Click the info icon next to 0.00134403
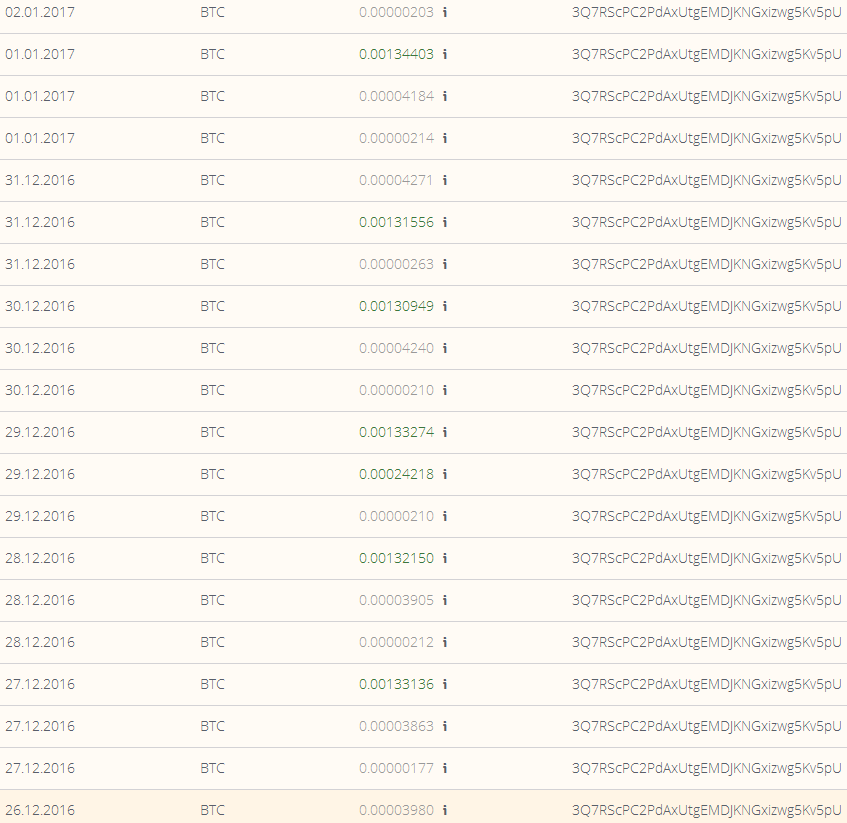Viewport: 847px width, 823px height. coord(445,54)
